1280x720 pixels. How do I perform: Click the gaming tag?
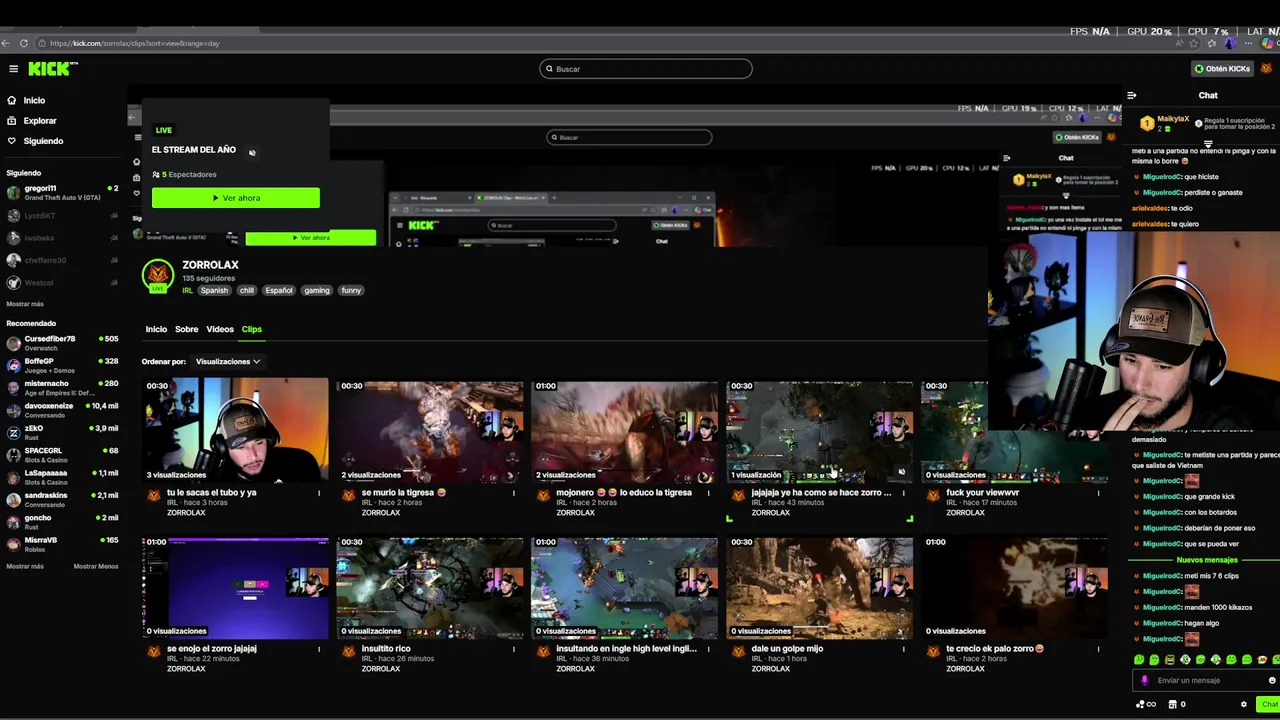point(317,290)
